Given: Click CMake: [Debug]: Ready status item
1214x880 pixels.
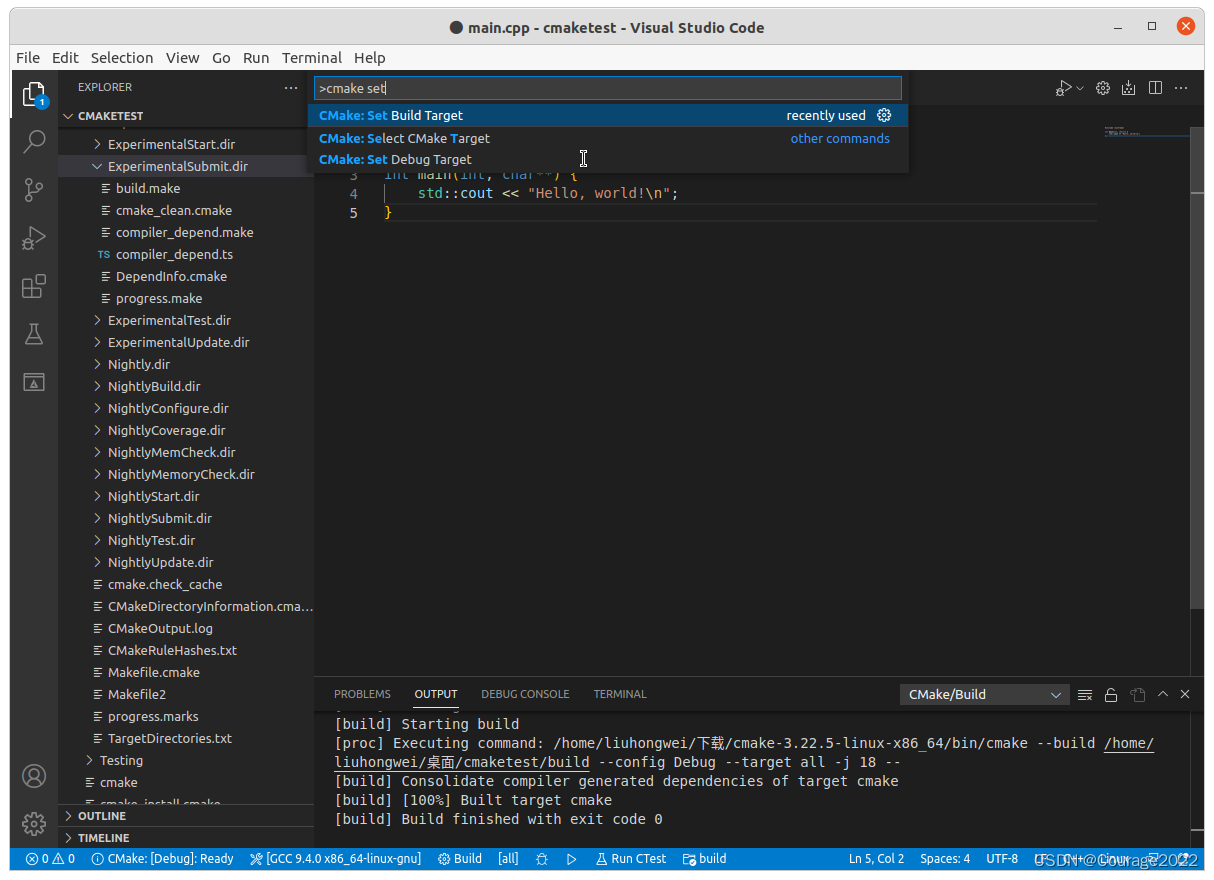Looking at the screenshot, I should coord(162,859).
